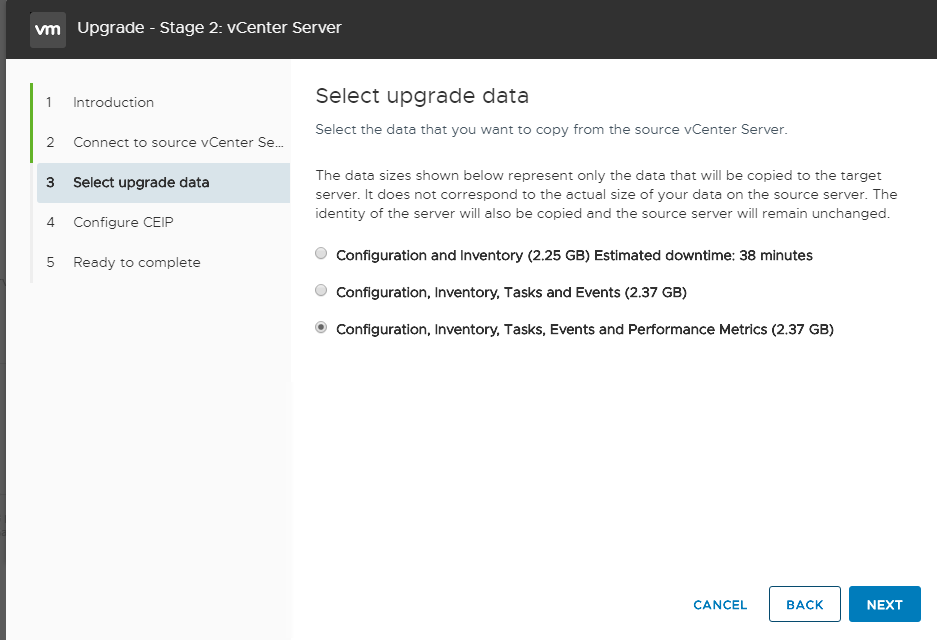Image resolution: width=937 pixels, height=640 pixels.
Task: Click the Select upgrade data page heading
Action: click(422, 96)
